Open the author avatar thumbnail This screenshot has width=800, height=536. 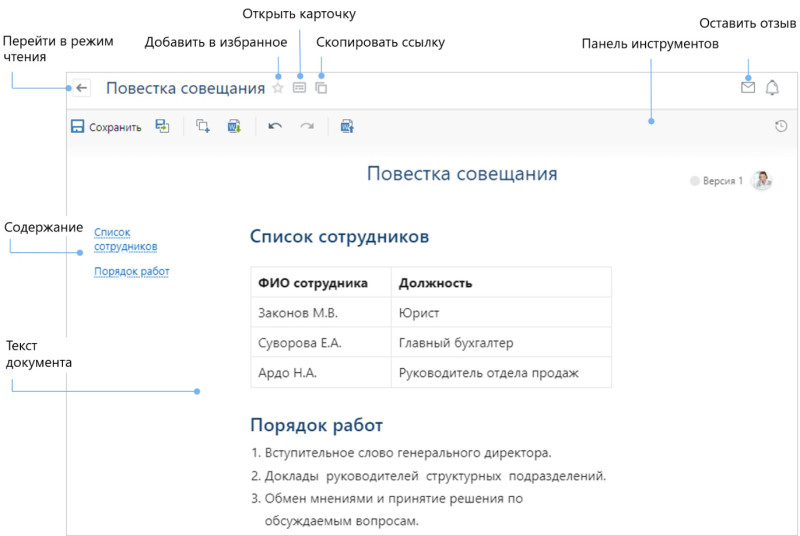pos(762,181)
